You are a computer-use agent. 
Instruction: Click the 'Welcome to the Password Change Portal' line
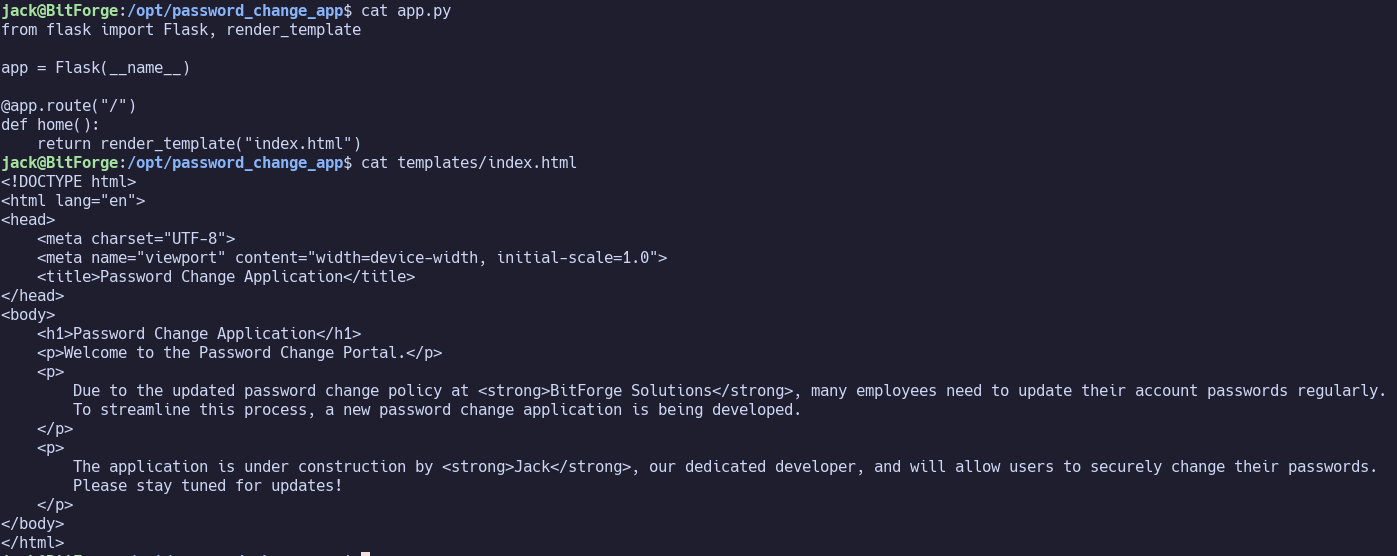240,353
